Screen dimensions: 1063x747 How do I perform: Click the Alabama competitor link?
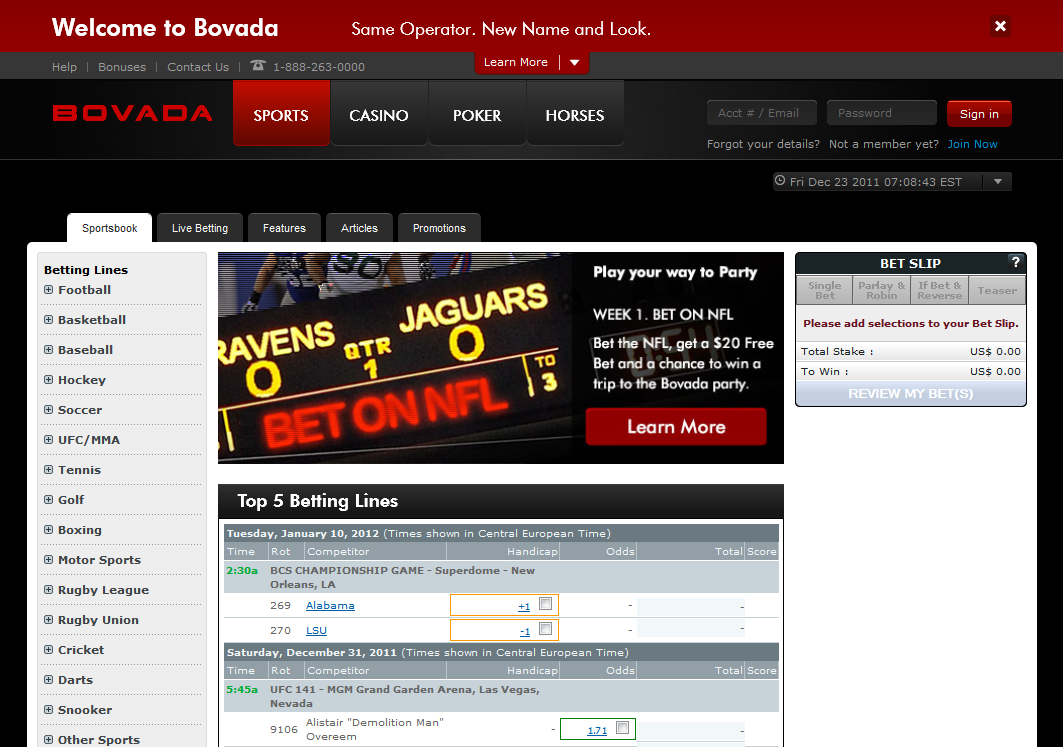[x=330, y=605]
